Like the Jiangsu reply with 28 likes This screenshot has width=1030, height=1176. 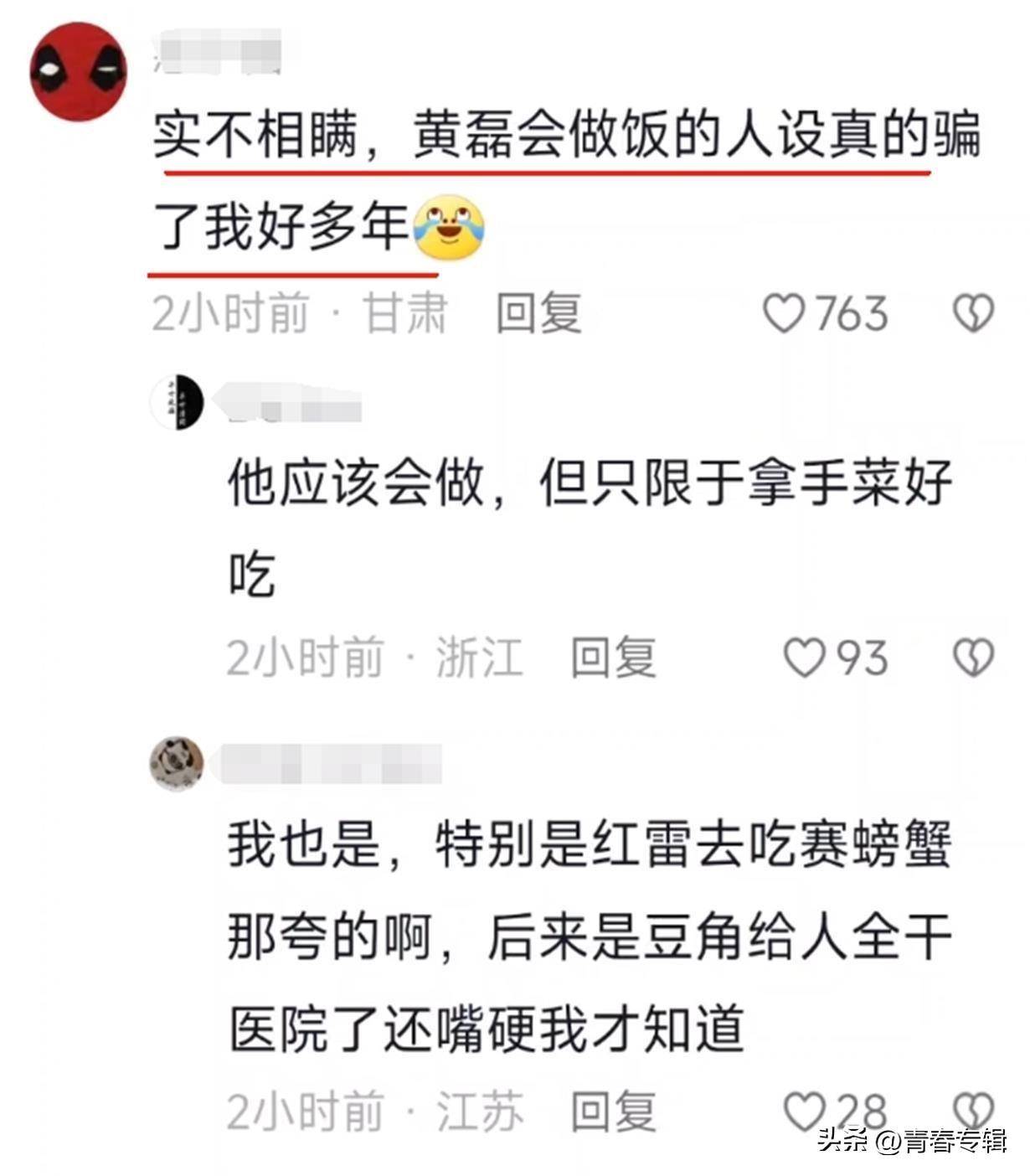click(804, 1112)
